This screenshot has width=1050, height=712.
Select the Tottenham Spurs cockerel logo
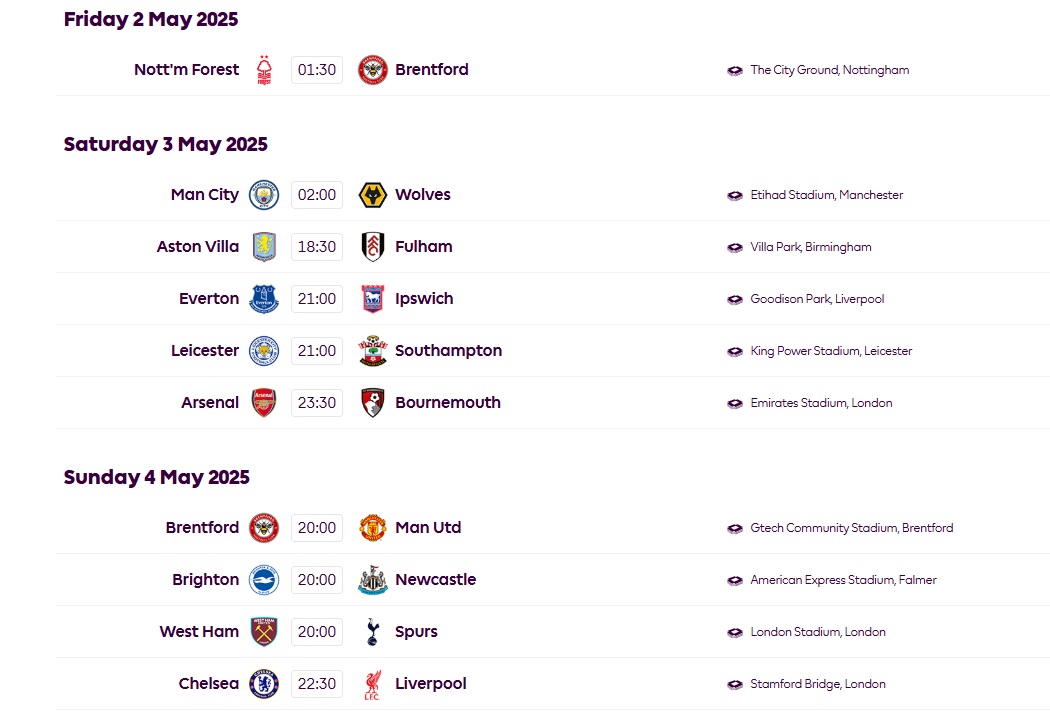point(372,632)
